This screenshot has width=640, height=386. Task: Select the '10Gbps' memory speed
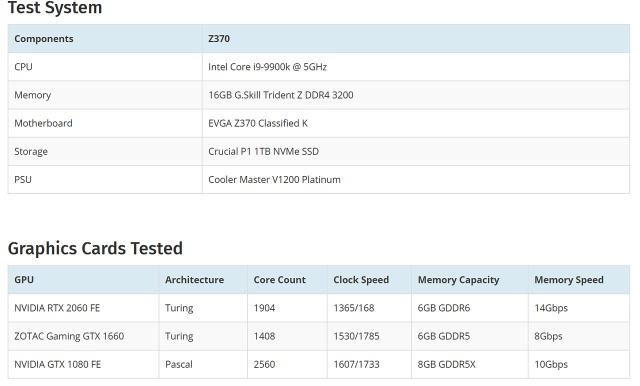pos(551,364)
